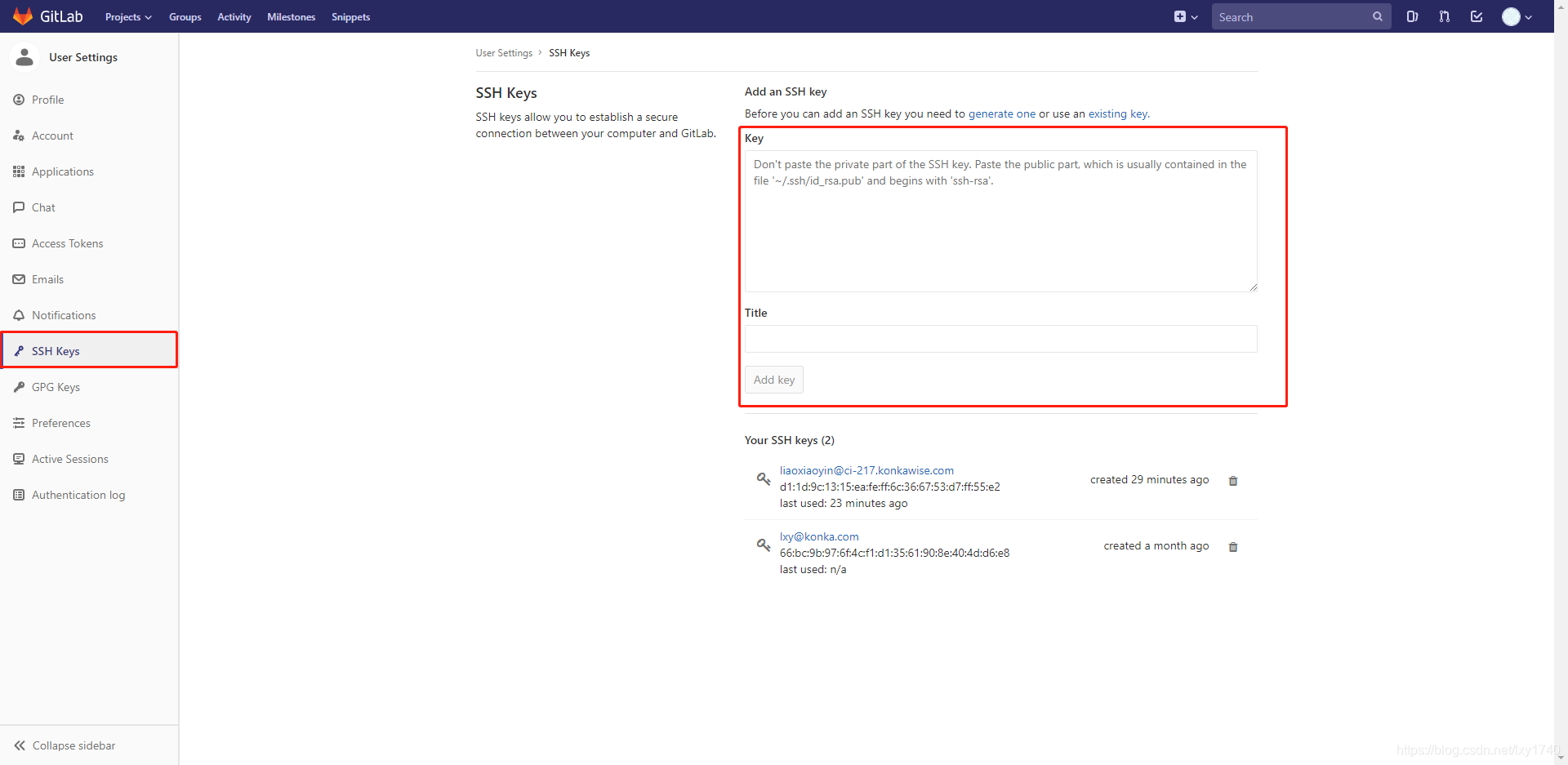Click the User Settings sidebar header

point(83,57)
